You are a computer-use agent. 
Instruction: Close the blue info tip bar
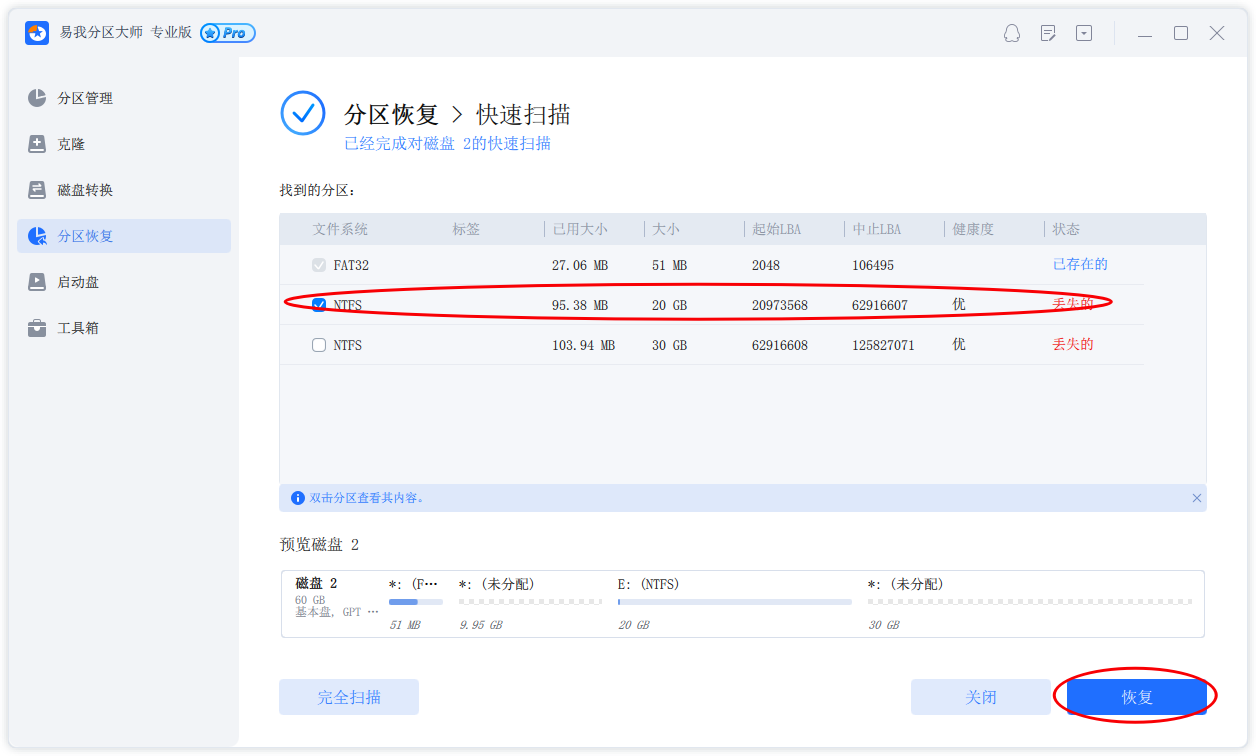[x=1197, y=498]
